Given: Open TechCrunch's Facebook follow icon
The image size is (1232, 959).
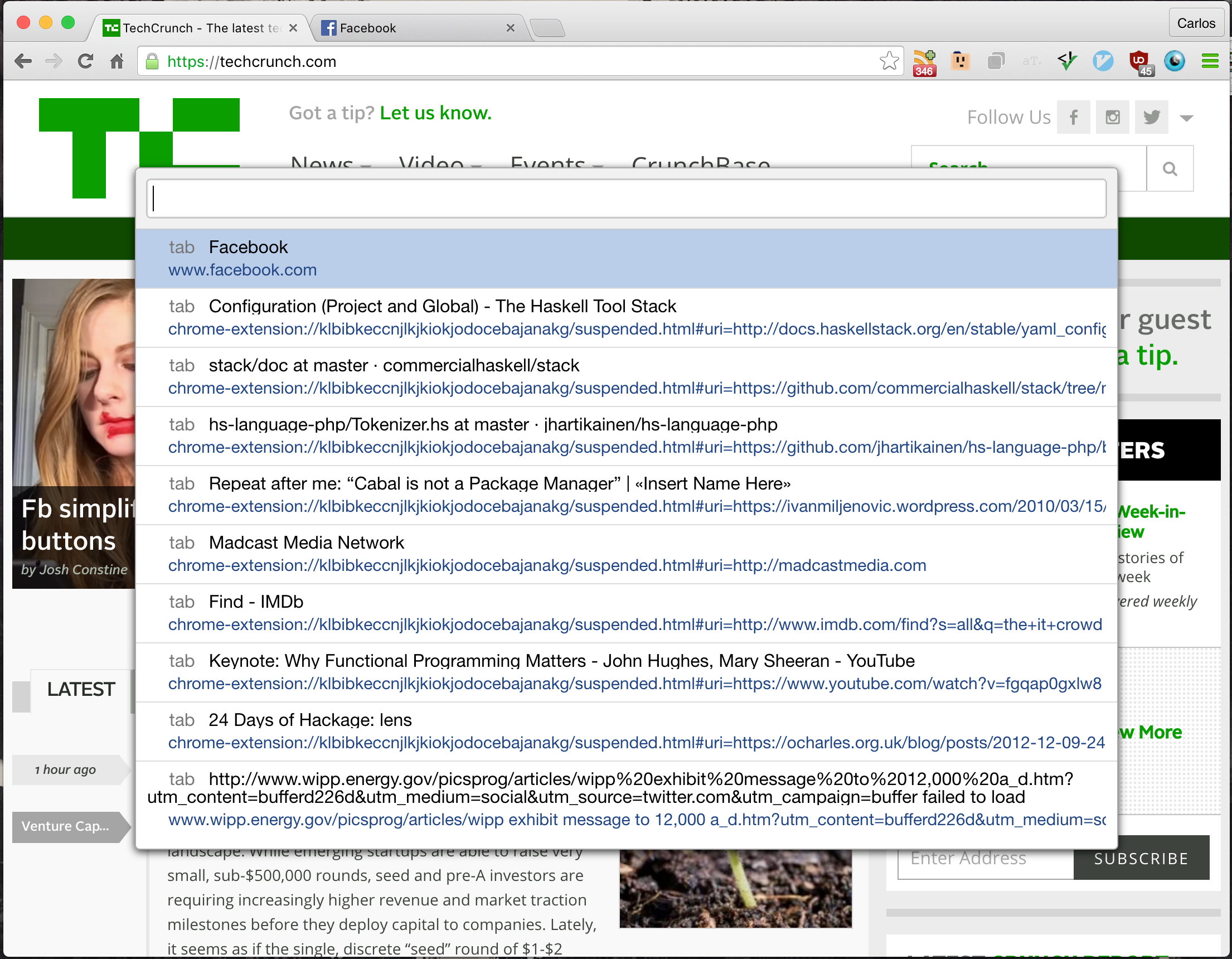Looking at the screenshot, I should tap(1074, 117).
